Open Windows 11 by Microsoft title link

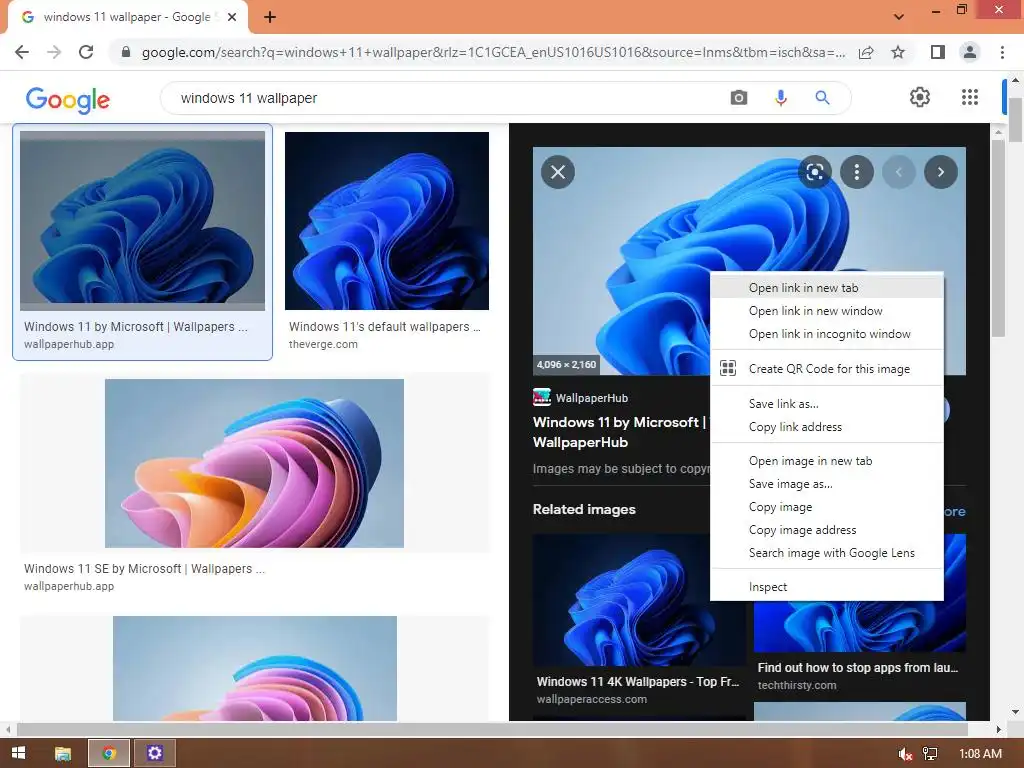coord(620,432)
